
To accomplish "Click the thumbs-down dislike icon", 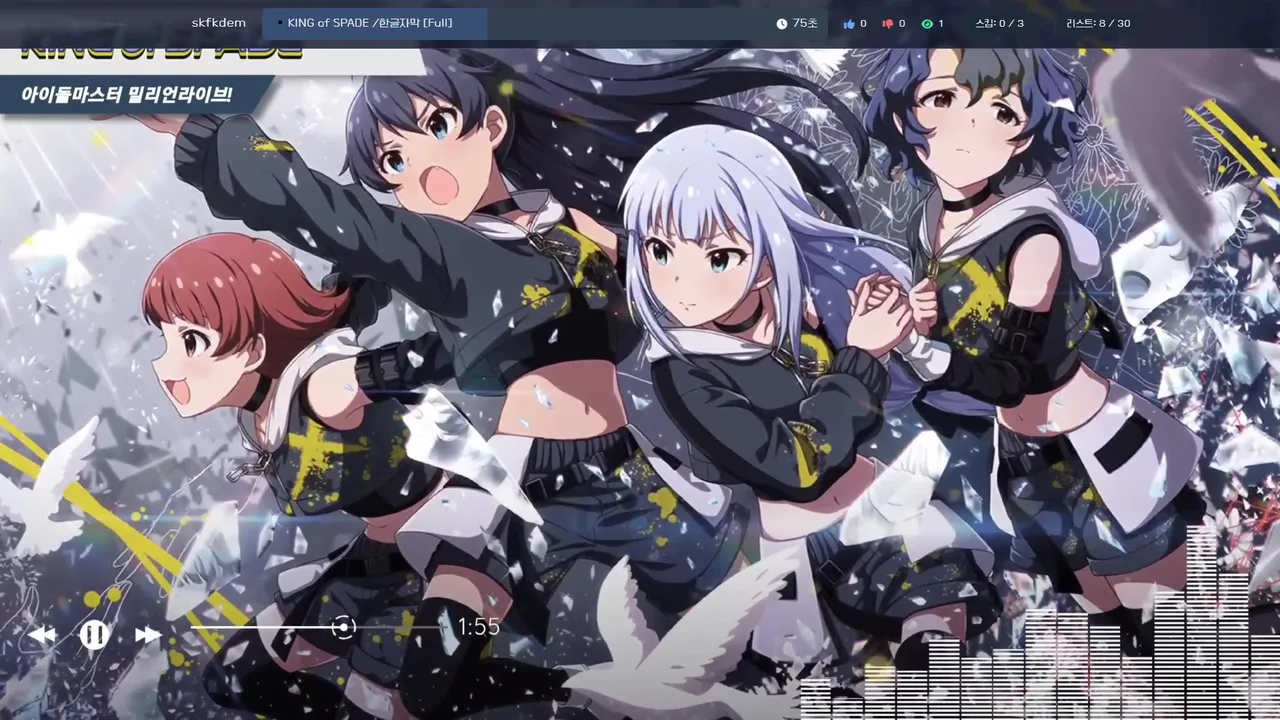I will 887,23.
